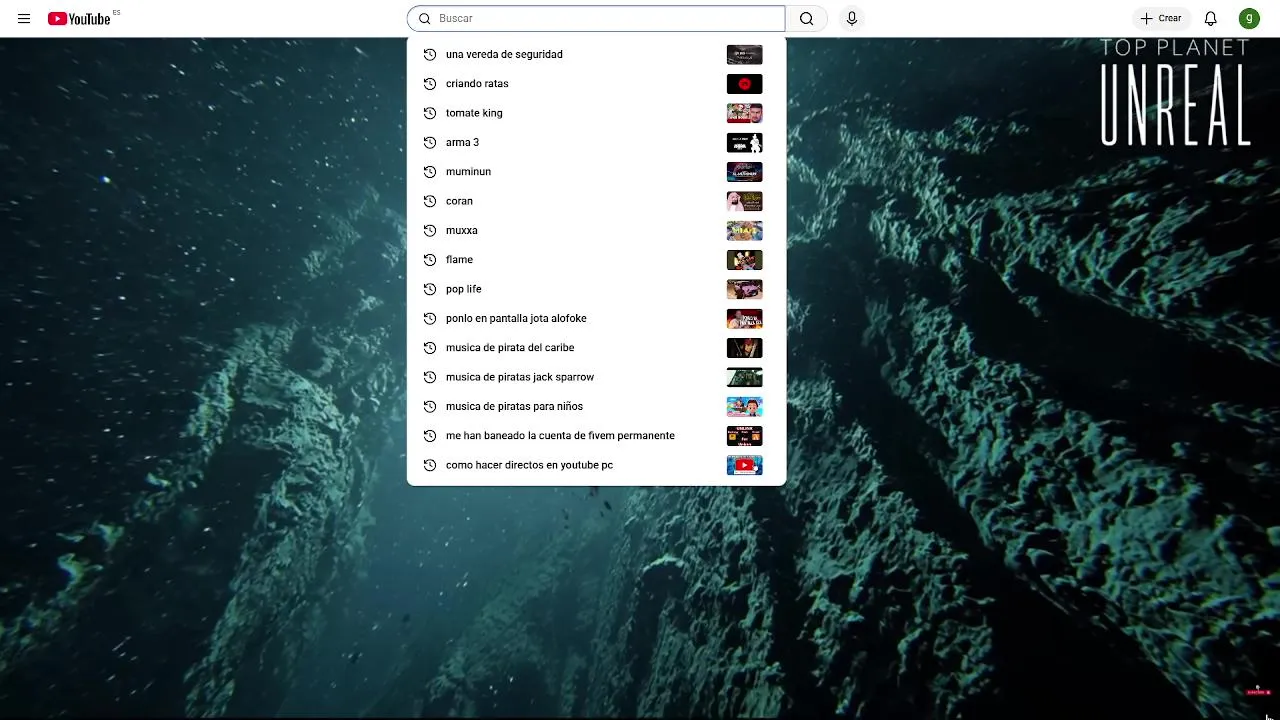
Task: Select suggestion "ponlo en pantalla jota alofoke"
Action: tap(596, 318)
